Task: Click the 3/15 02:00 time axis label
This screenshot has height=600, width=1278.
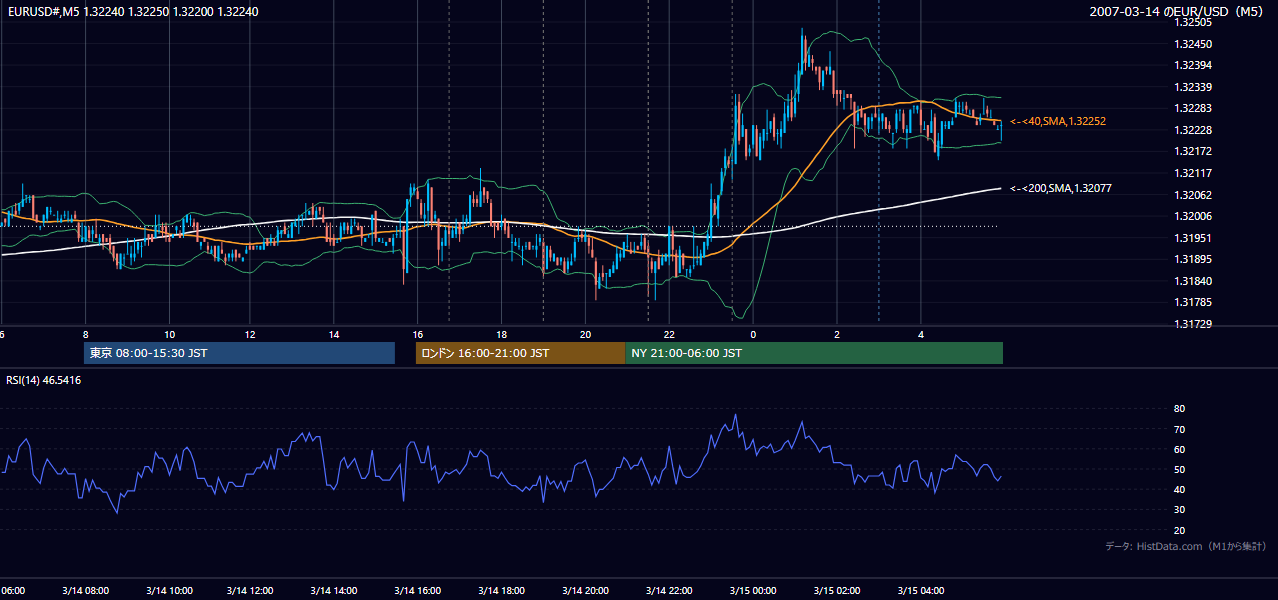Action: pos(836,591)
